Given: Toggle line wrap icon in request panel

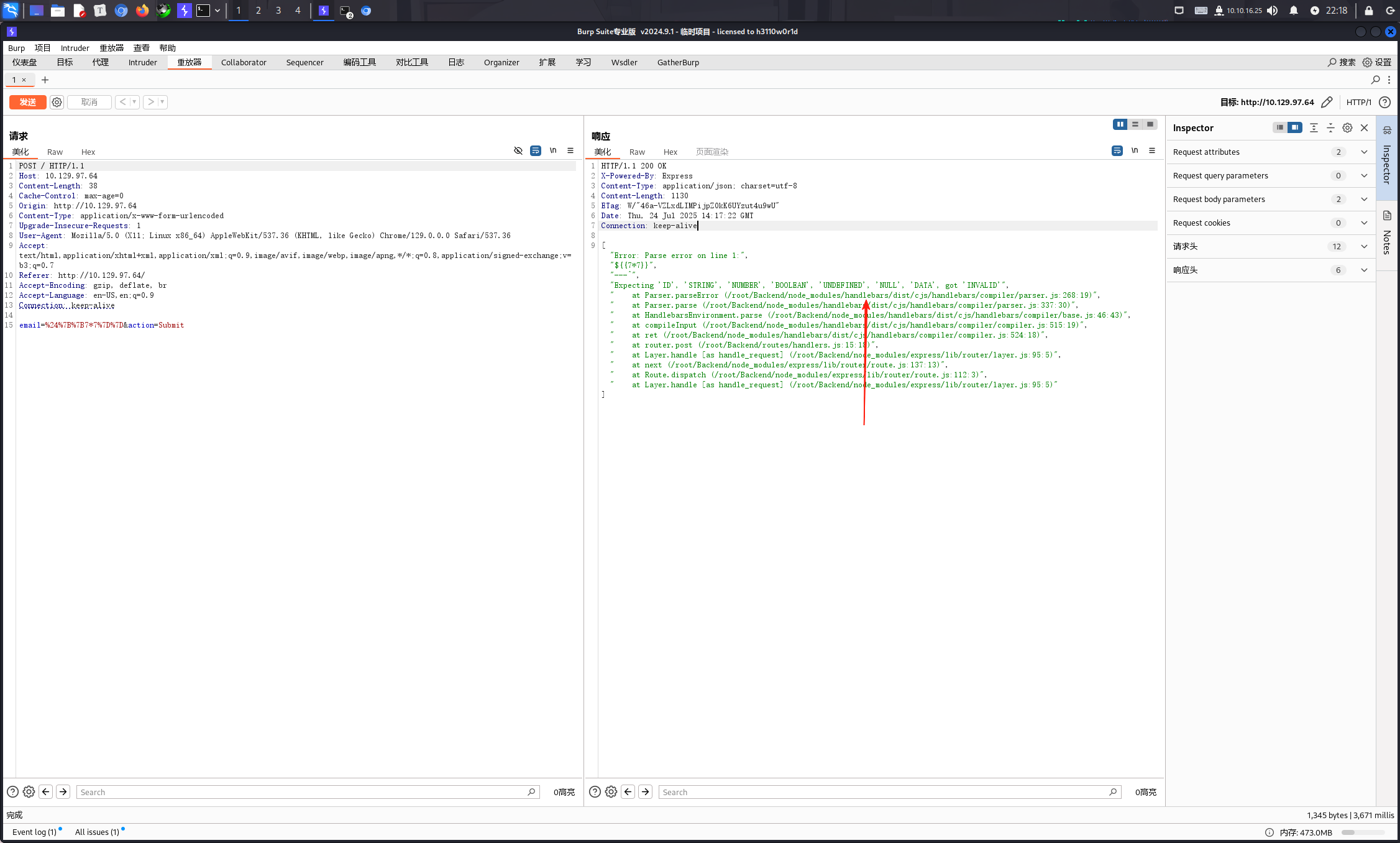Looking at the screenshot, I should (x=536, y=150).
